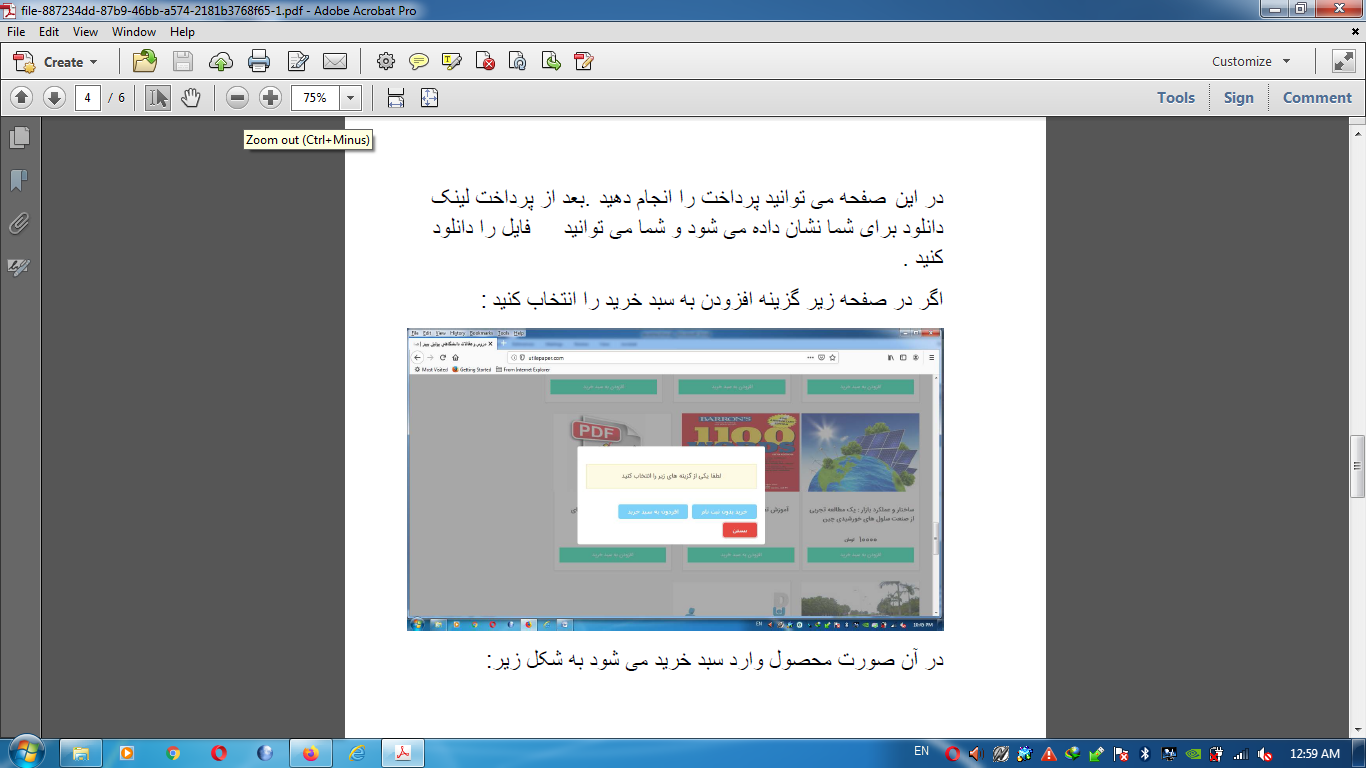Toggle read mode expand icon

[1343, 61]
